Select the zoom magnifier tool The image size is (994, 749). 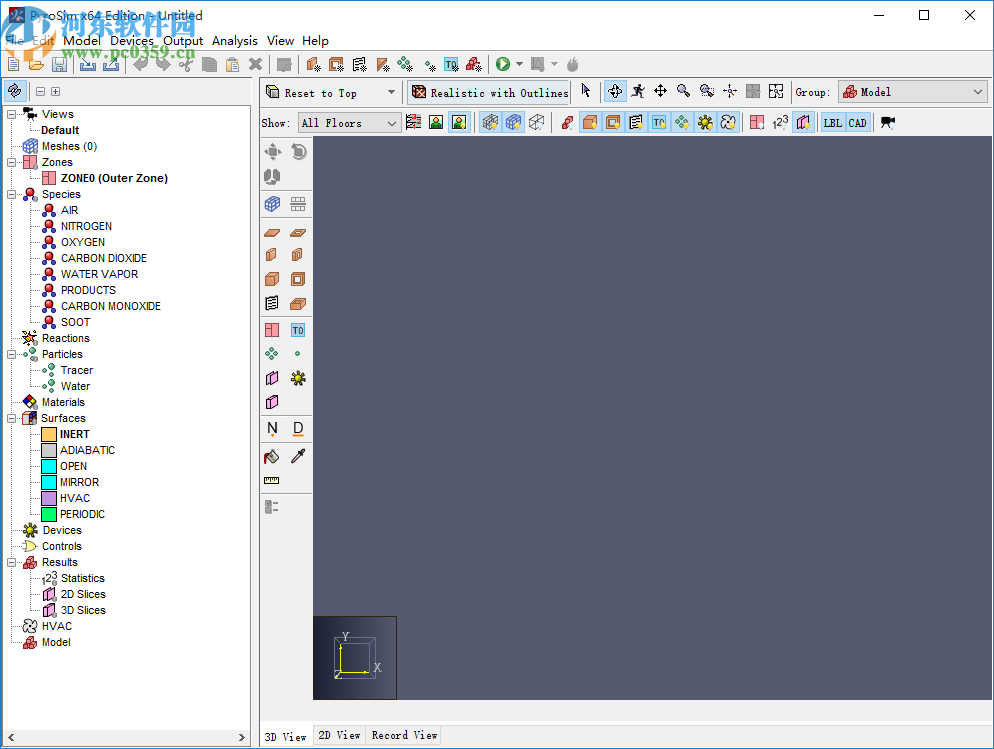click(684, 91)
